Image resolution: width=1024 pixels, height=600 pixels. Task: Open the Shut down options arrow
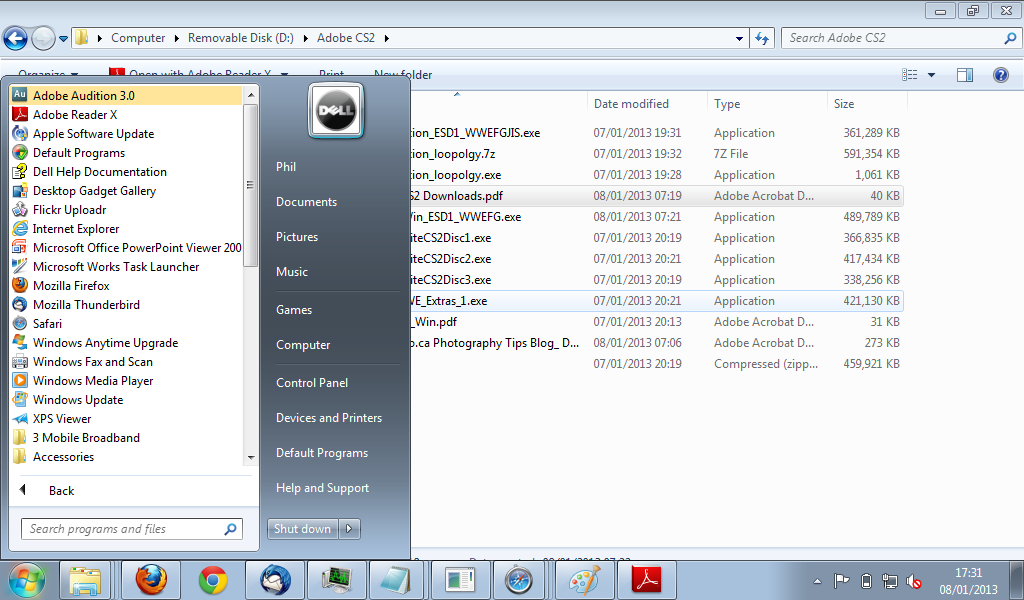pyautogui.click(x=349, y=529)
